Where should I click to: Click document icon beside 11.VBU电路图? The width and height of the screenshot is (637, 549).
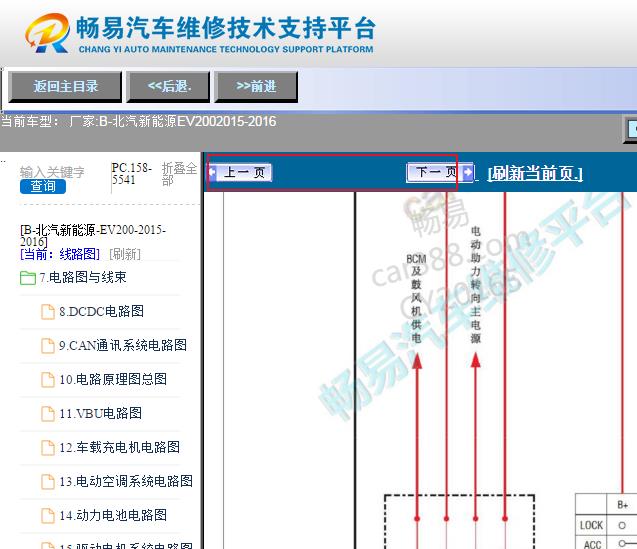[48, 414]
